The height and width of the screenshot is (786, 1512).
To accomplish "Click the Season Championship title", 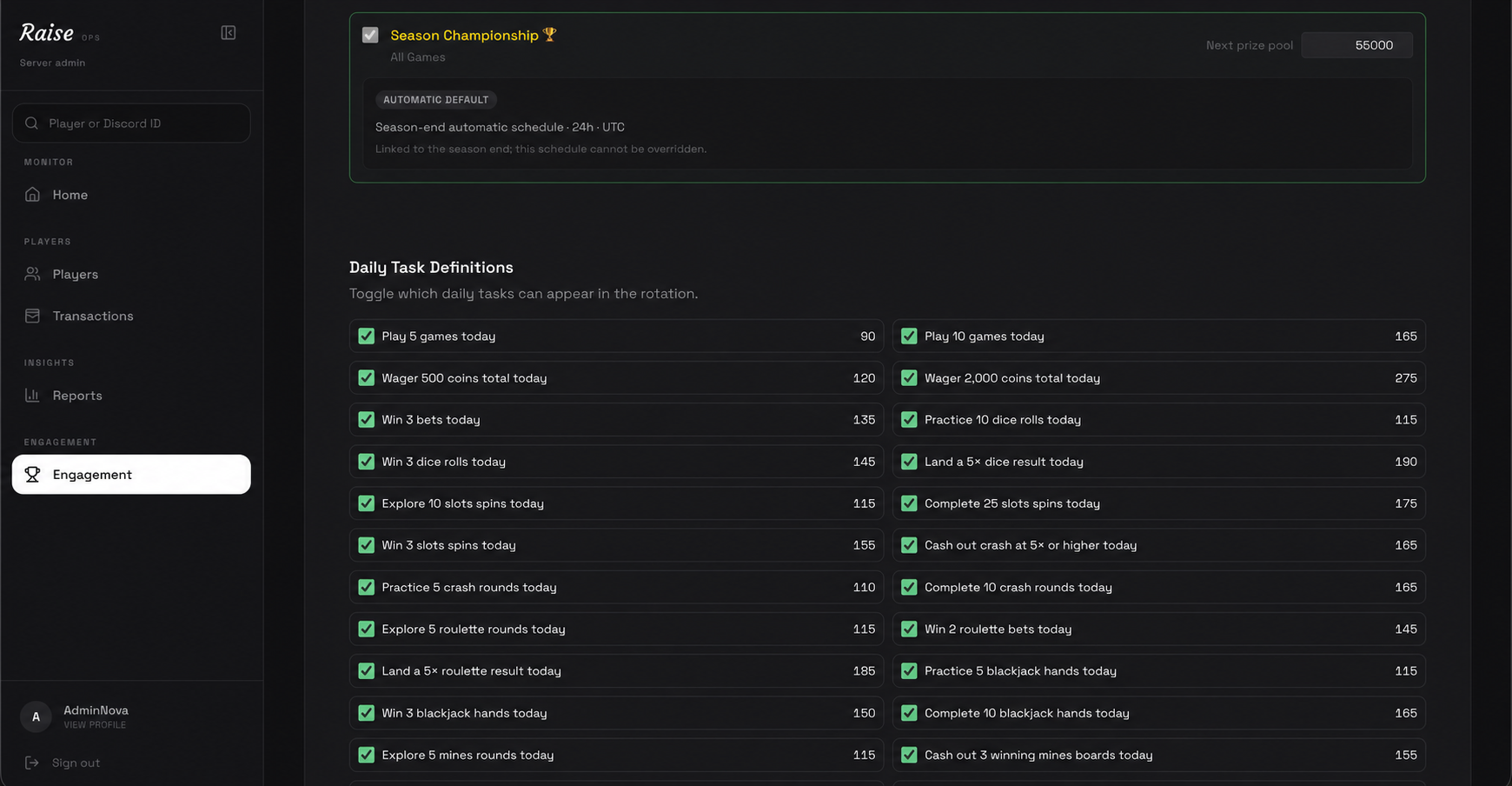I will pyautogui.click(x=474, y=35).
